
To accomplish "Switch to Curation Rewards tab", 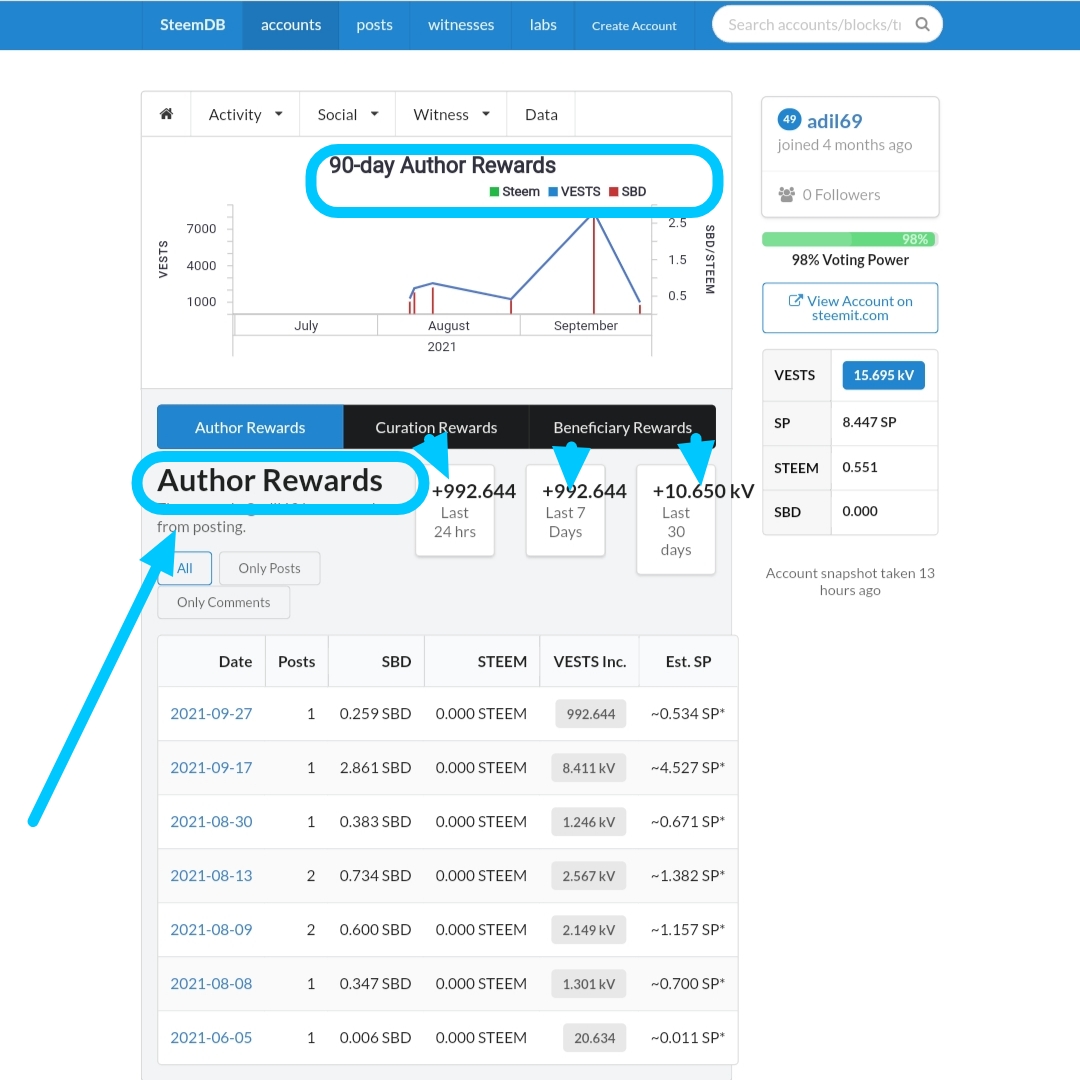I will [436, 427].
